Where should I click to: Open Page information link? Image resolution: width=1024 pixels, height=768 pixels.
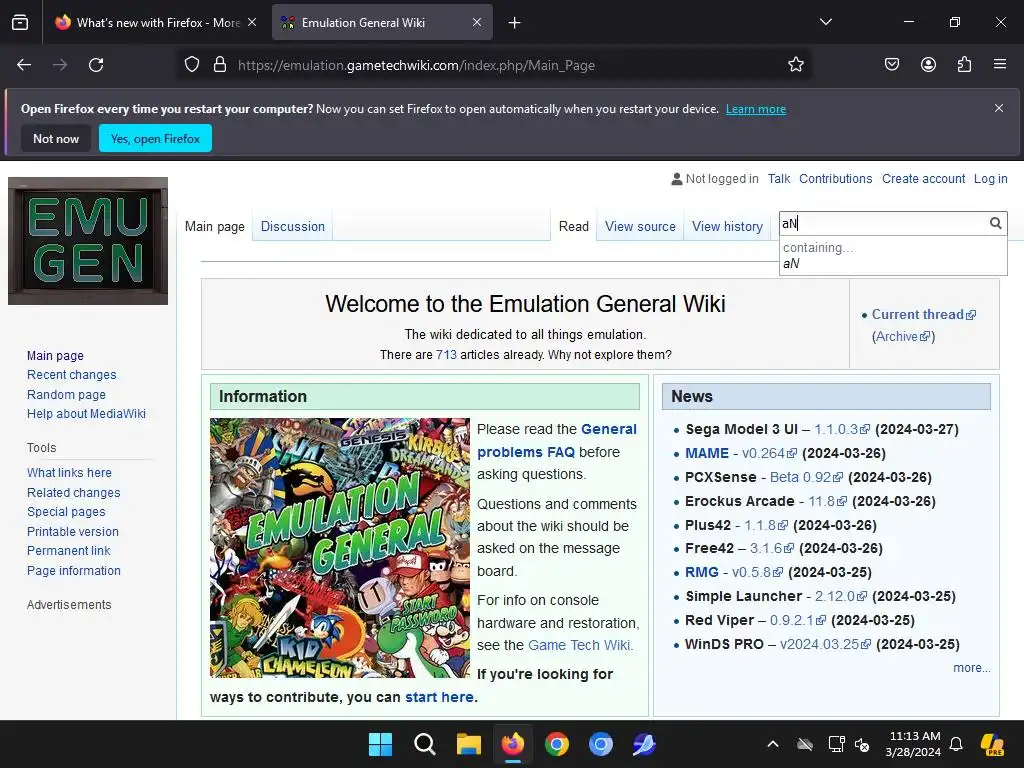coord(74,571)
